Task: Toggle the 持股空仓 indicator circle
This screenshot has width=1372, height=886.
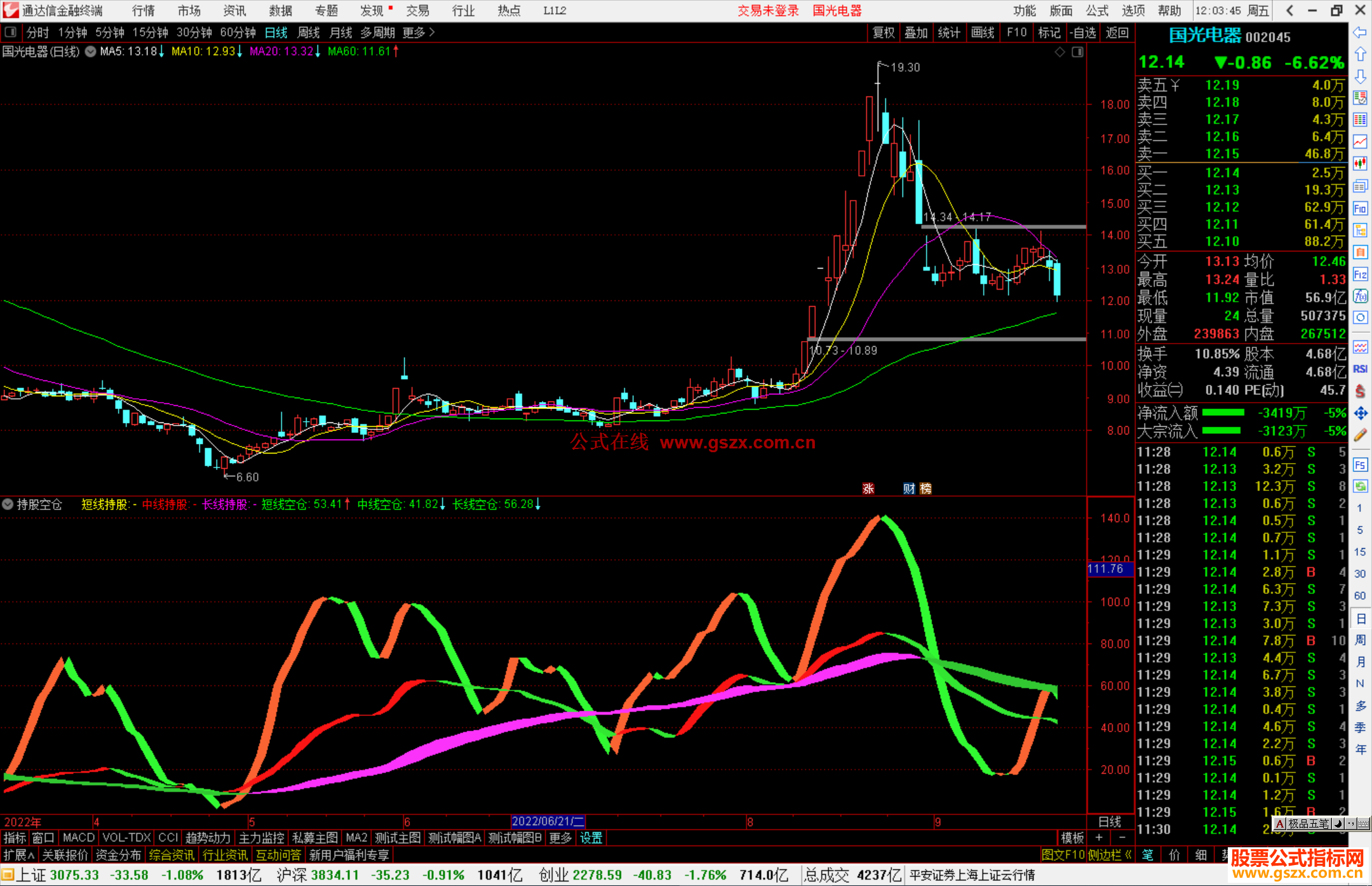Action: [8, 504]
